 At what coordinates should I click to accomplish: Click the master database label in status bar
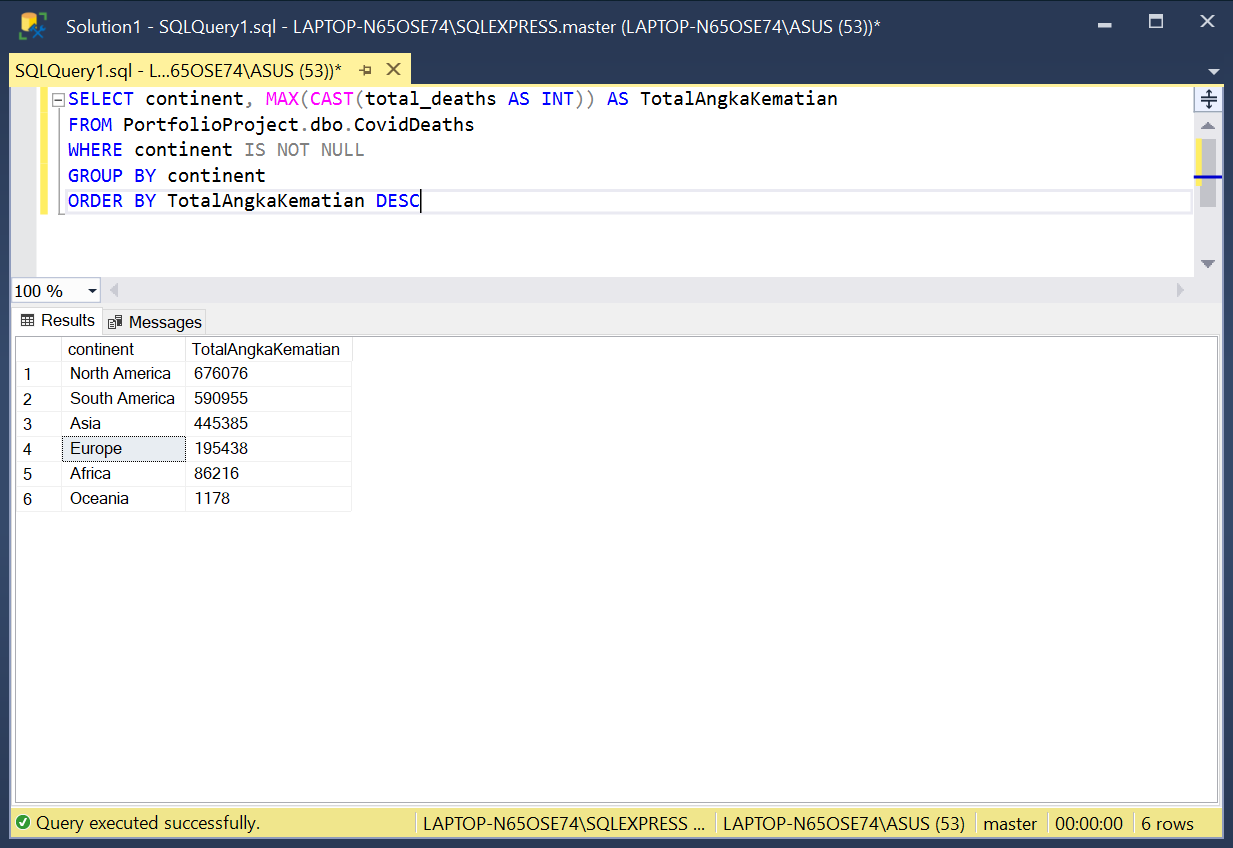[x=1010, y=822]
